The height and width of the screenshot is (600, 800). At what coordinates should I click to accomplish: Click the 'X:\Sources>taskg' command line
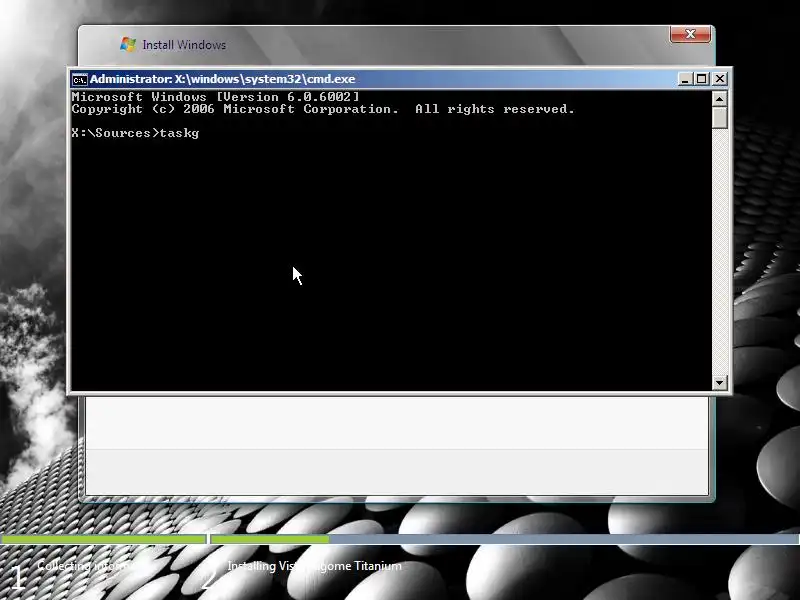(x=135, y=133)
